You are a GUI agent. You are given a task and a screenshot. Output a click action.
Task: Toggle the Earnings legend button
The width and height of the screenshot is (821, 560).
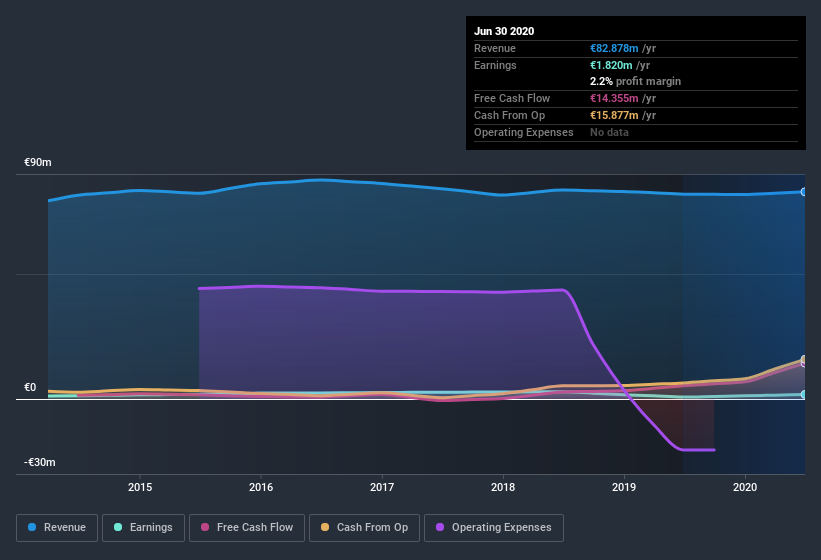point(143,528)
